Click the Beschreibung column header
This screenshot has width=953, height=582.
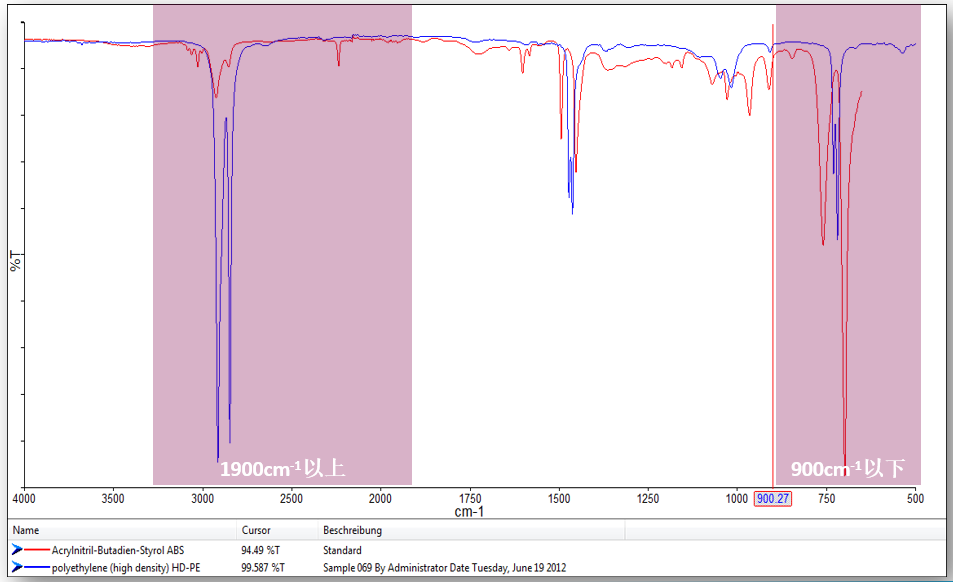353,530
